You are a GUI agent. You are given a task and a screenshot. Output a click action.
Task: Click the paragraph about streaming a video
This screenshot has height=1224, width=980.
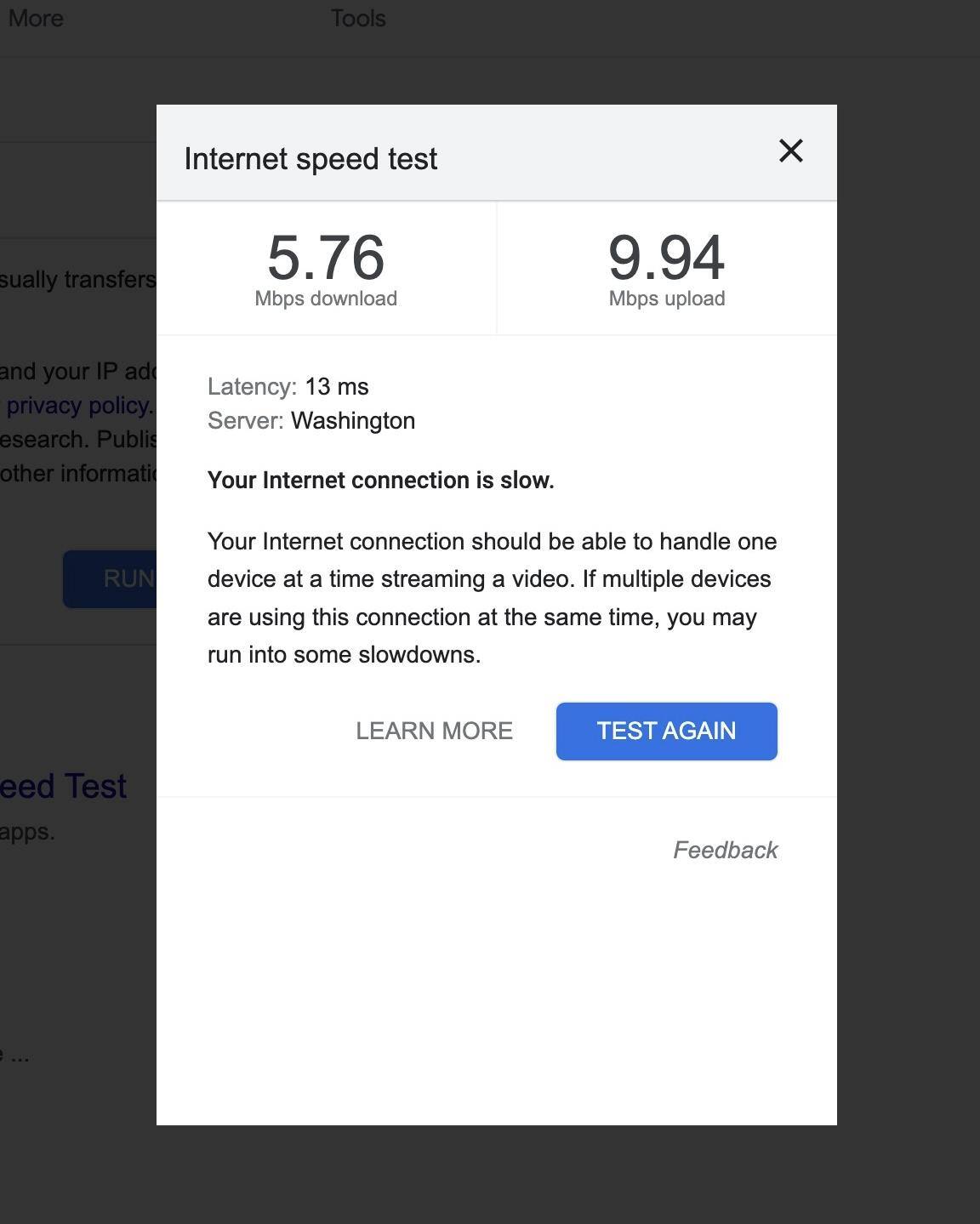point(492,598)
